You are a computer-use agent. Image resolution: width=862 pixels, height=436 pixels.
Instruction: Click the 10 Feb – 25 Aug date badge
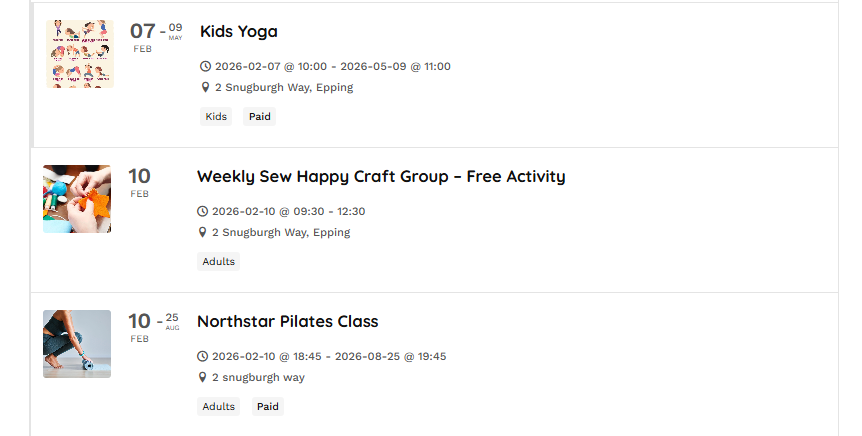click(154, 326)
